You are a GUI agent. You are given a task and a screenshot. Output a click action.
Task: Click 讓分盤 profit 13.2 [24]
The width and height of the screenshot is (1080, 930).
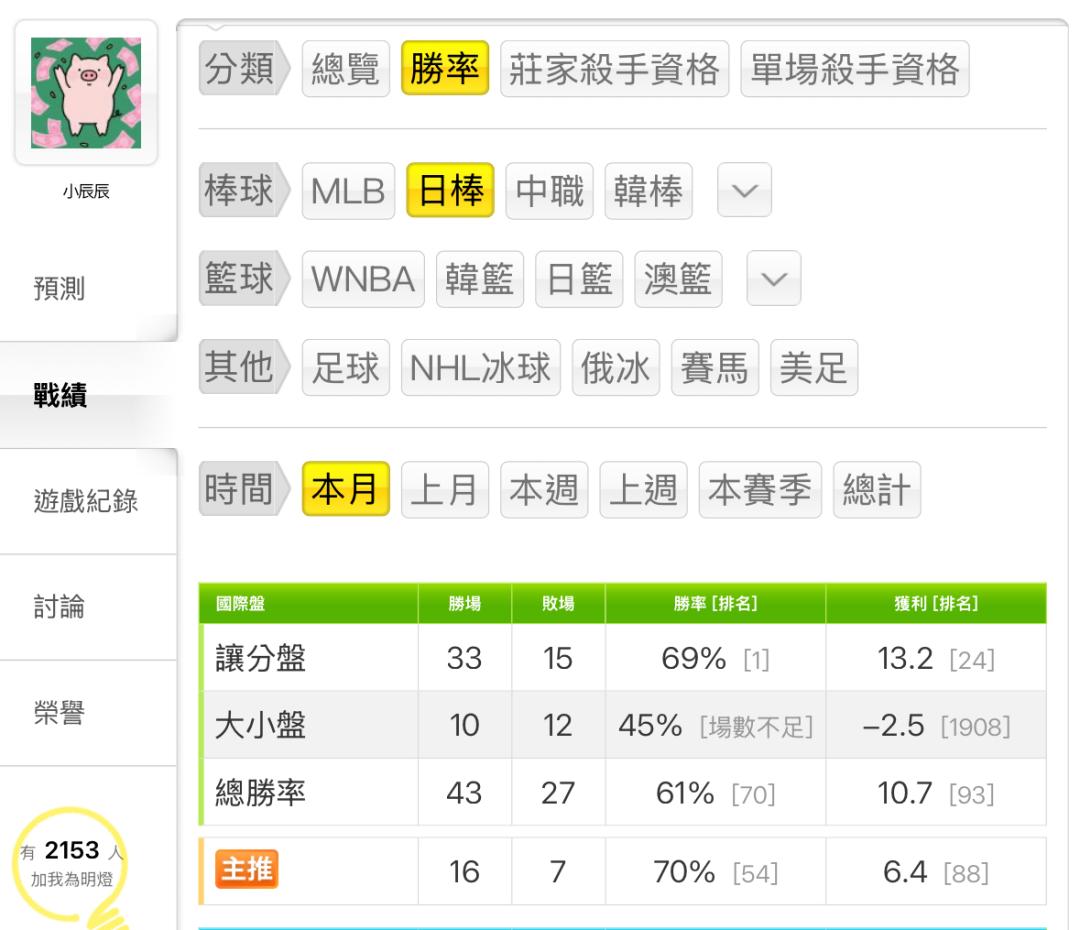point(936,659)
